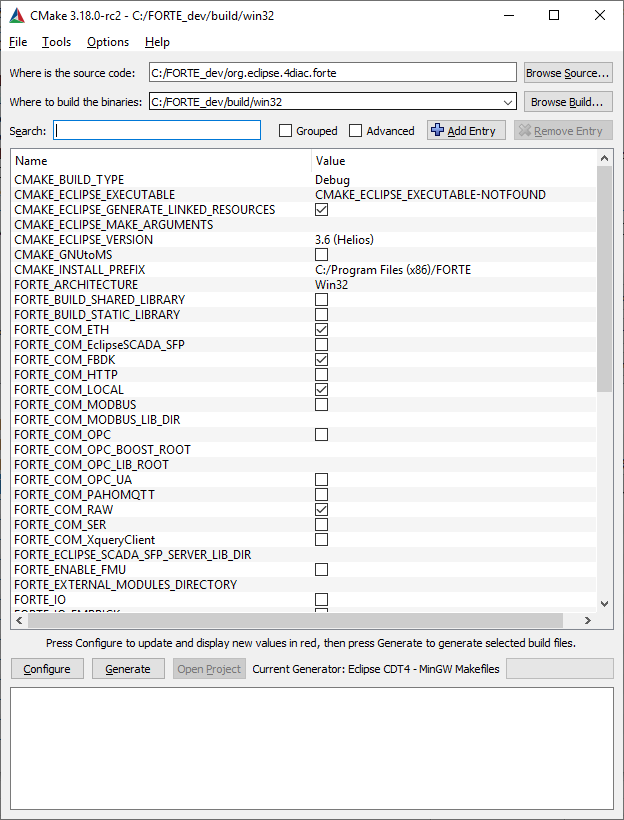Click the horizontal scrollbar left arrow
The width and height of the screenshot is (624, 820).
19,620
